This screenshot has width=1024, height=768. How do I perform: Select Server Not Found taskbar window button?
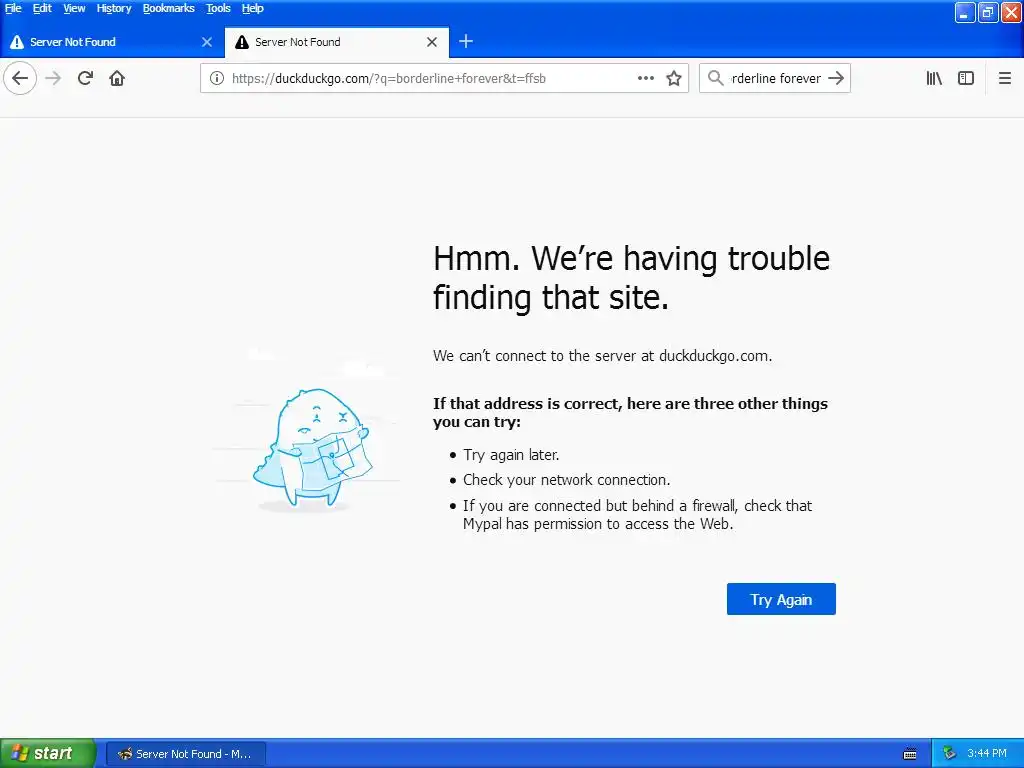pyautogui.click(x=186, y=754)
